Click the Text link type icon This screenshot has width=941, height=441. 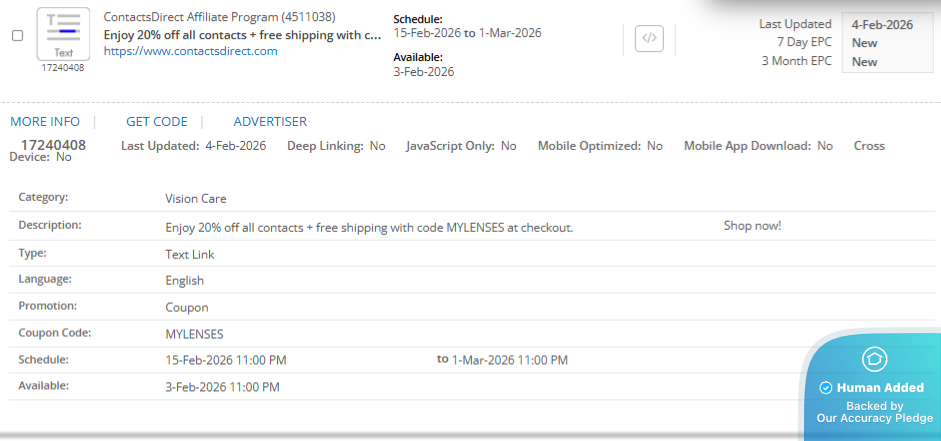tap(63, 34)
